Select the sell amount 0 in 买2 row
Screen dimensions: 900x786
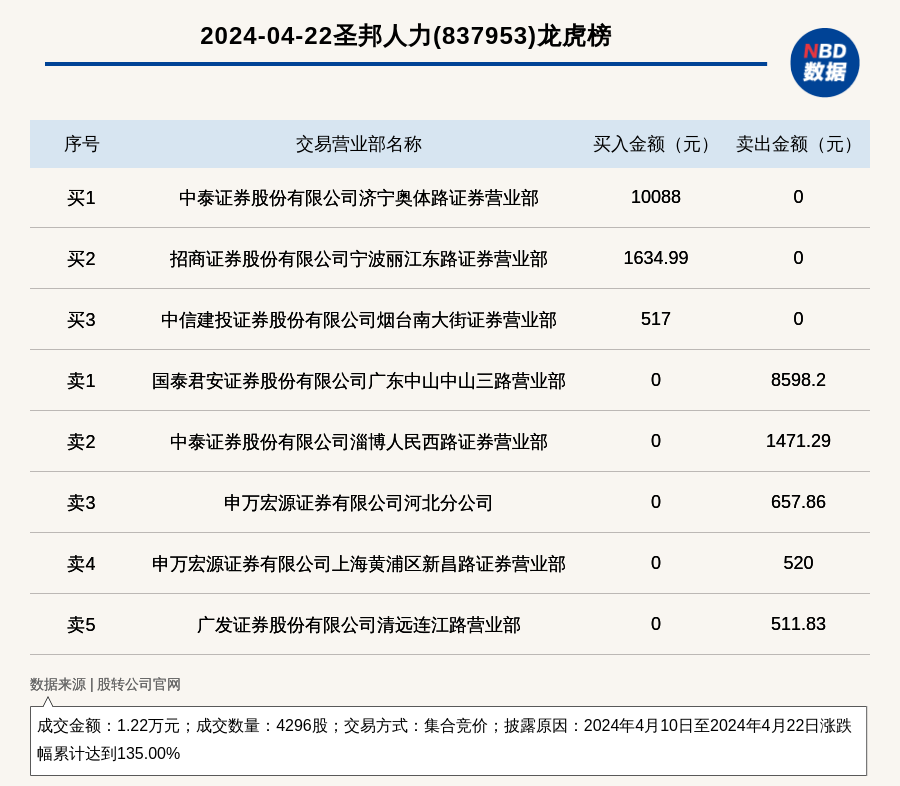point(798,258)
